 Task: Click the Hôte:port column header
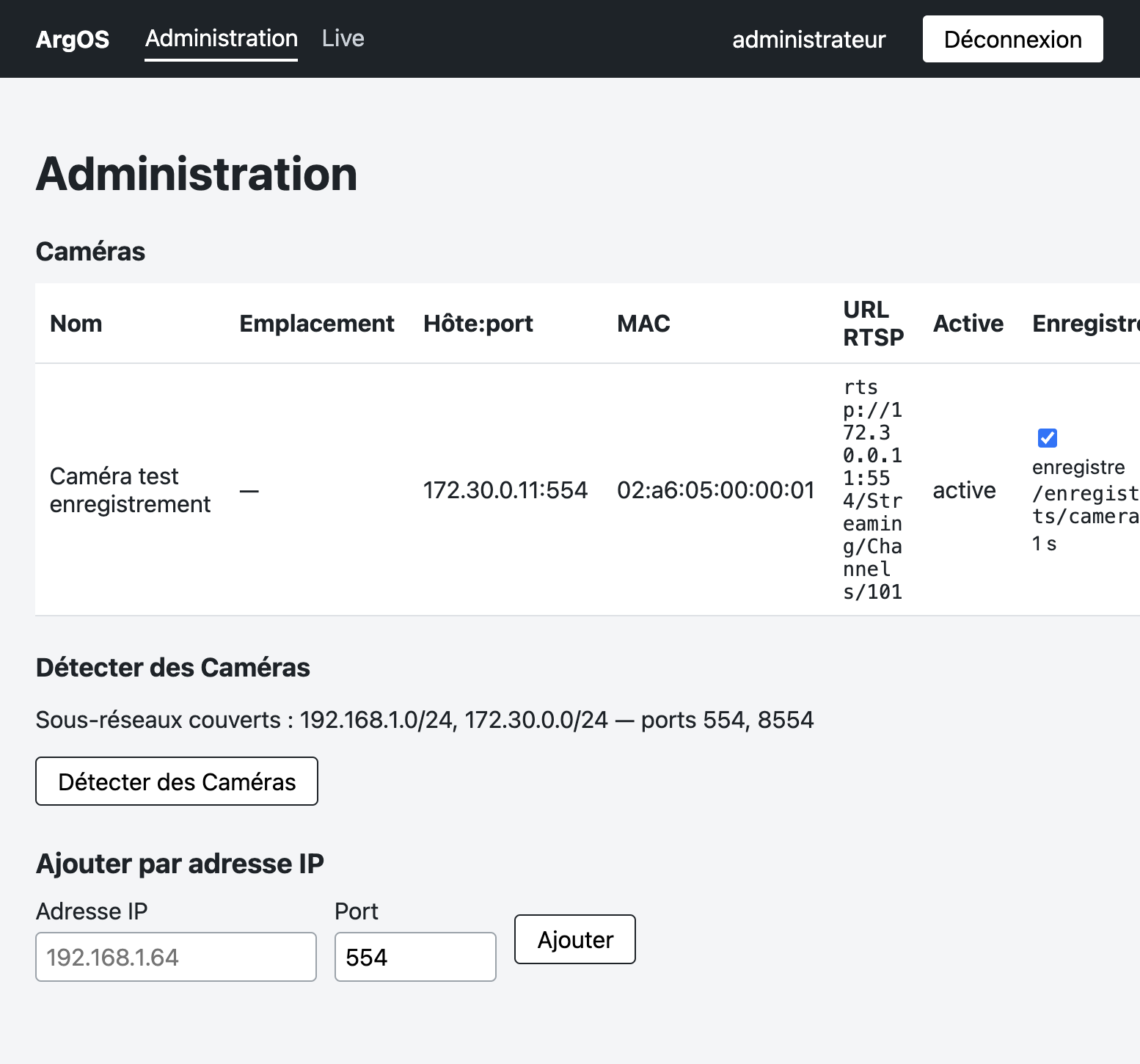478,324
